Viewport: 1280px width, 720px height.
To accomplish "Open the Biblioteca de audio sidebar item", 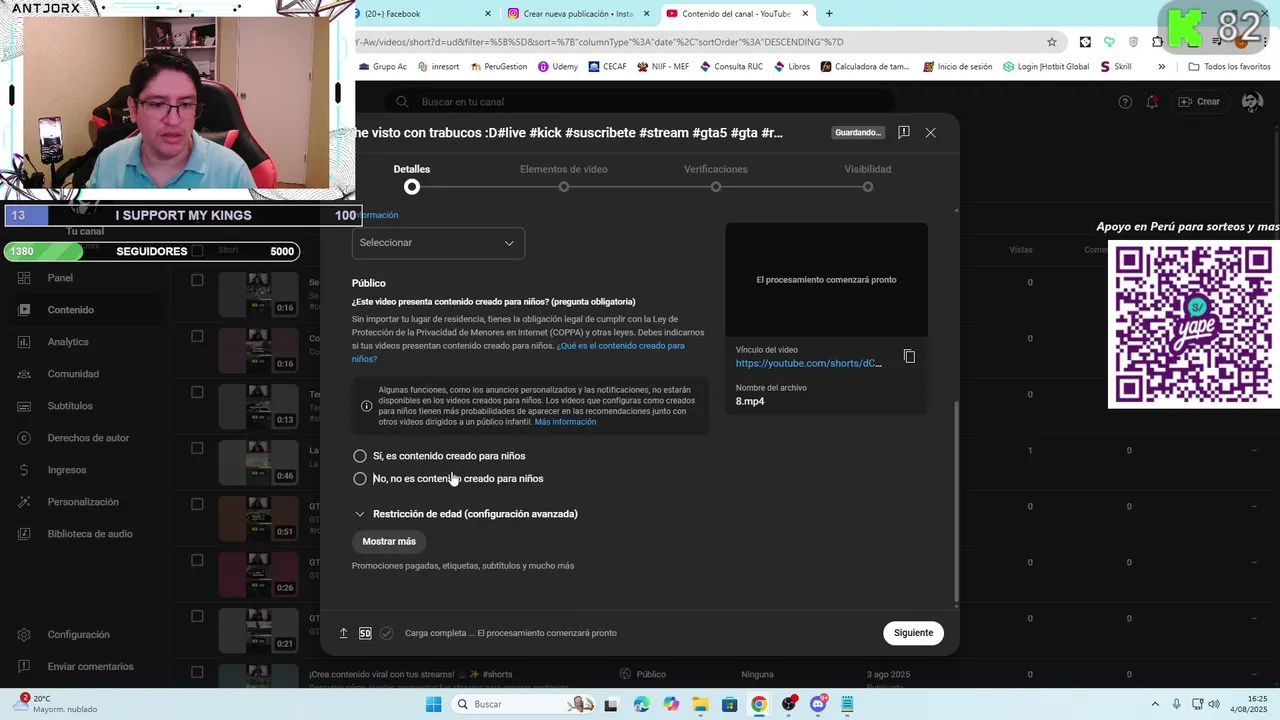I will (90, 534).
